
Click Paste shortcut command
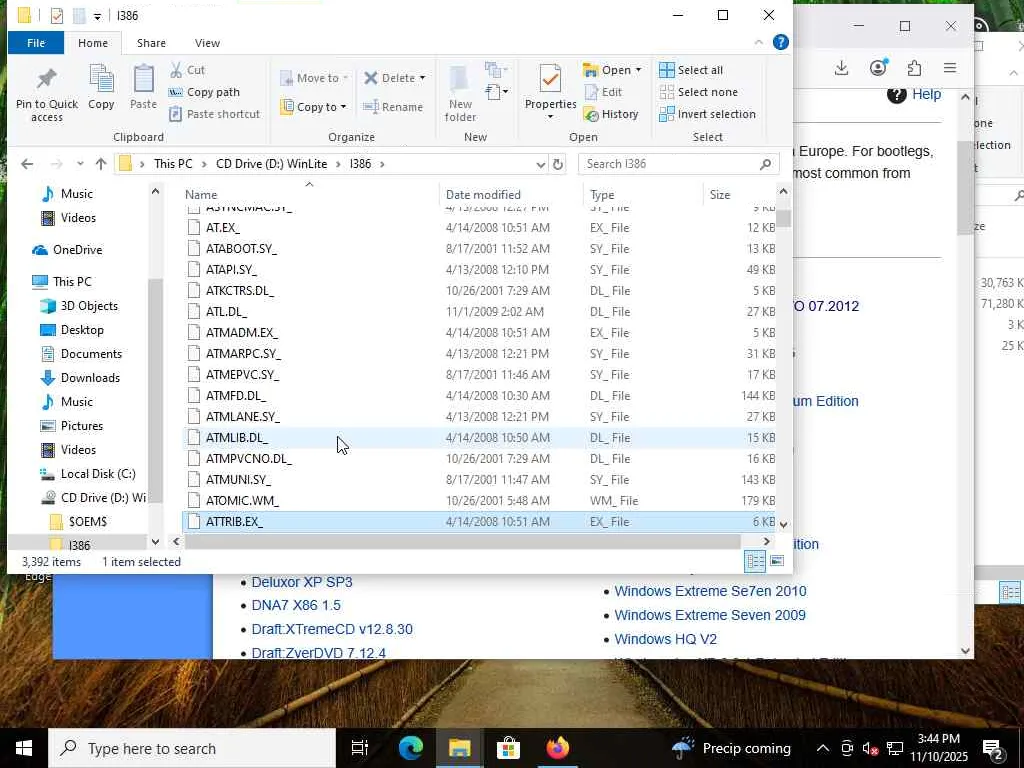(214, 114)
